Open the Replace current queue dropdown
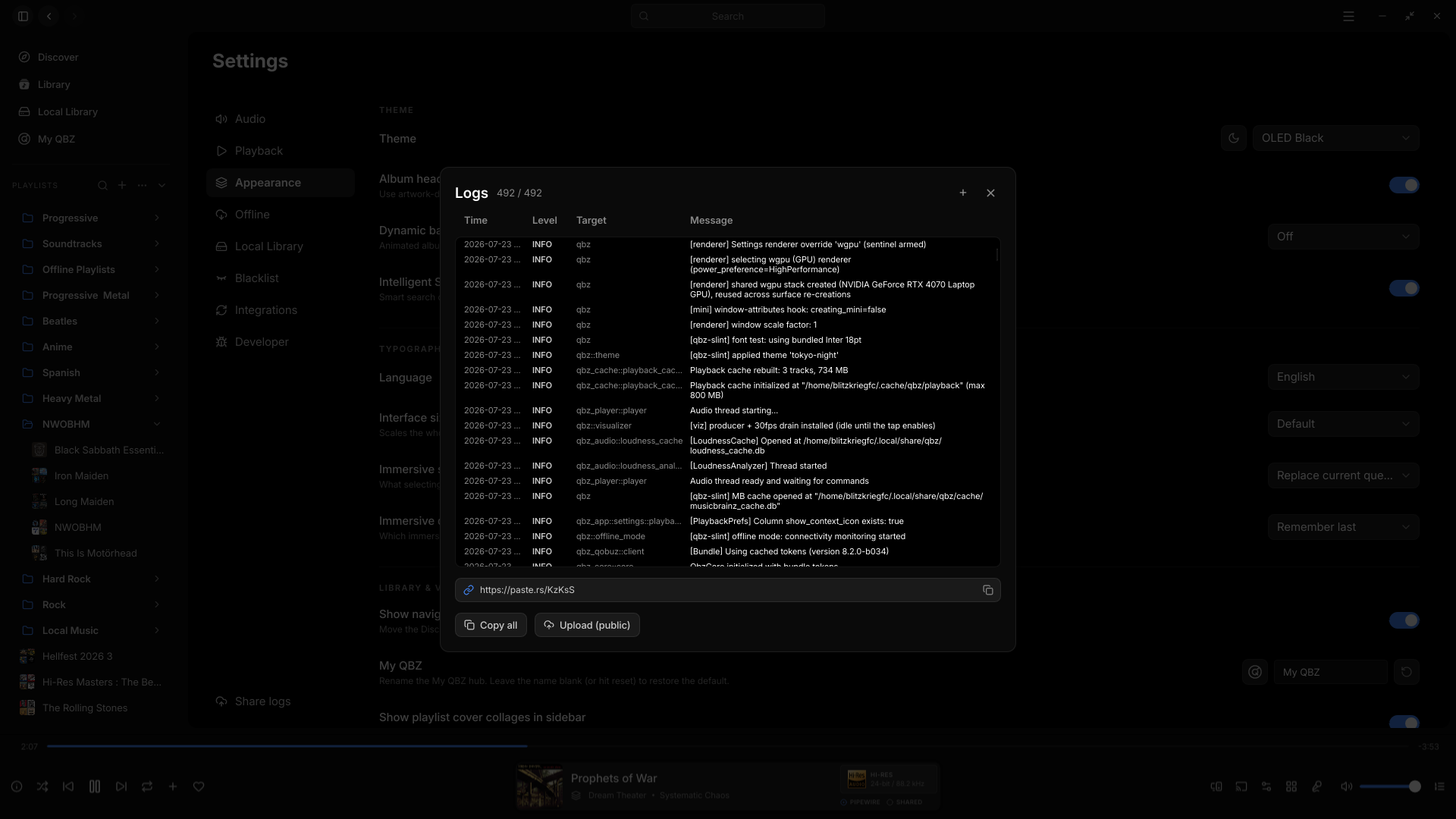1456x819 pixels. pos(1344,475)
